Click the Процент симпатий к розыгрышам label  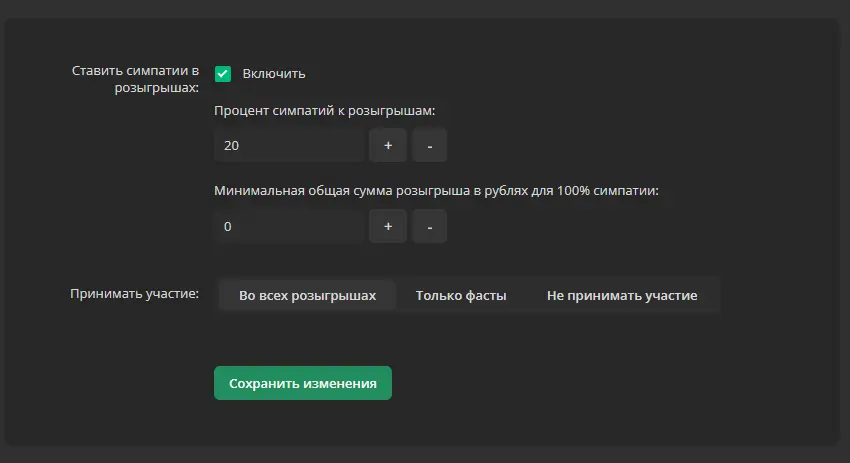(325, 111)
